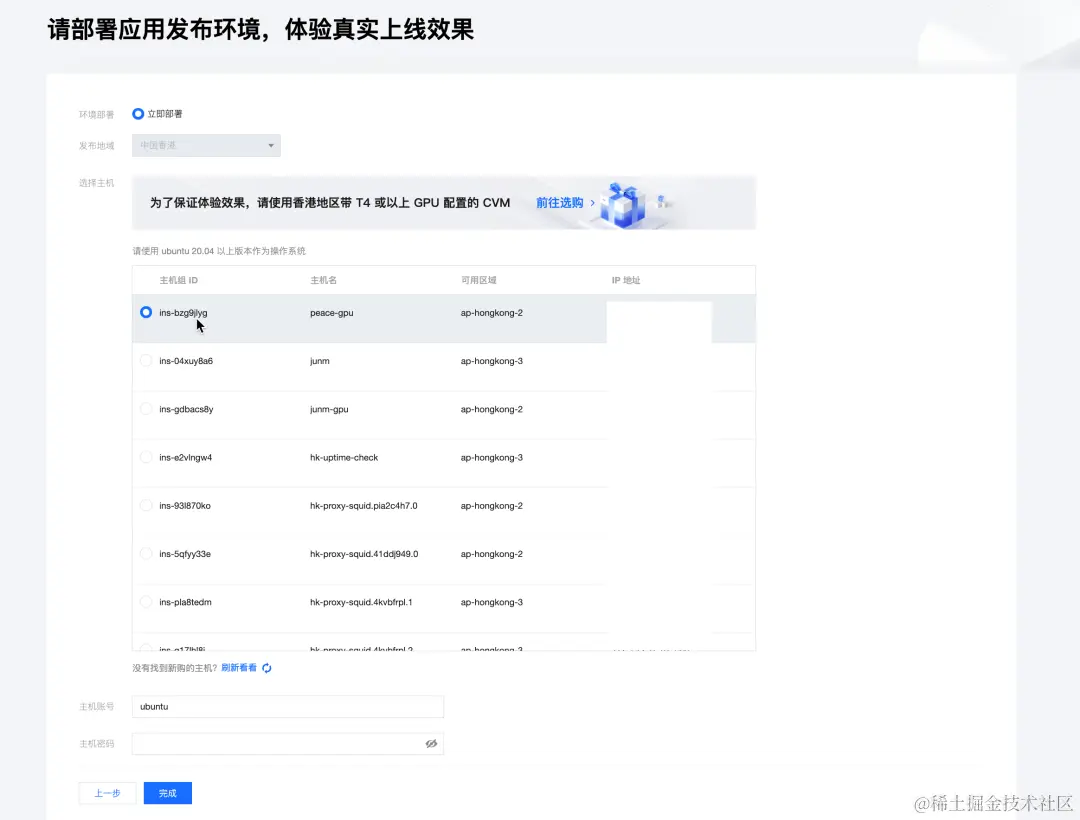This screenshot has height=820, width=1080.
Task: Click the gift box banner illustration
Action: [x=623, y=204]
